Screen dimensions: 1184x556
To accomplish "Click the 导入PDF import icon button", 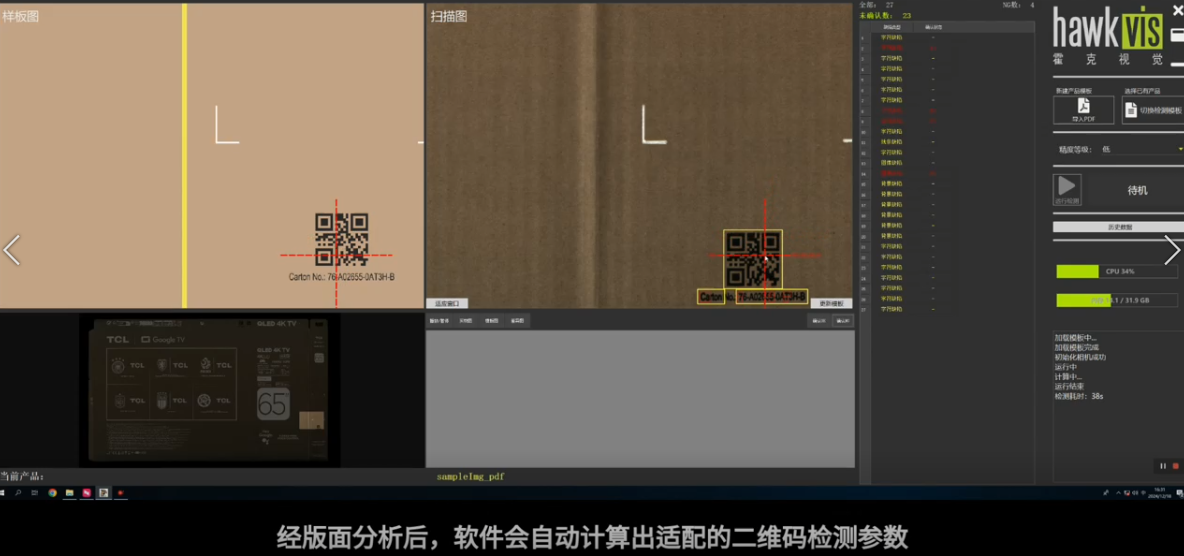I will pyautogui.click(x=1084, y=110).
